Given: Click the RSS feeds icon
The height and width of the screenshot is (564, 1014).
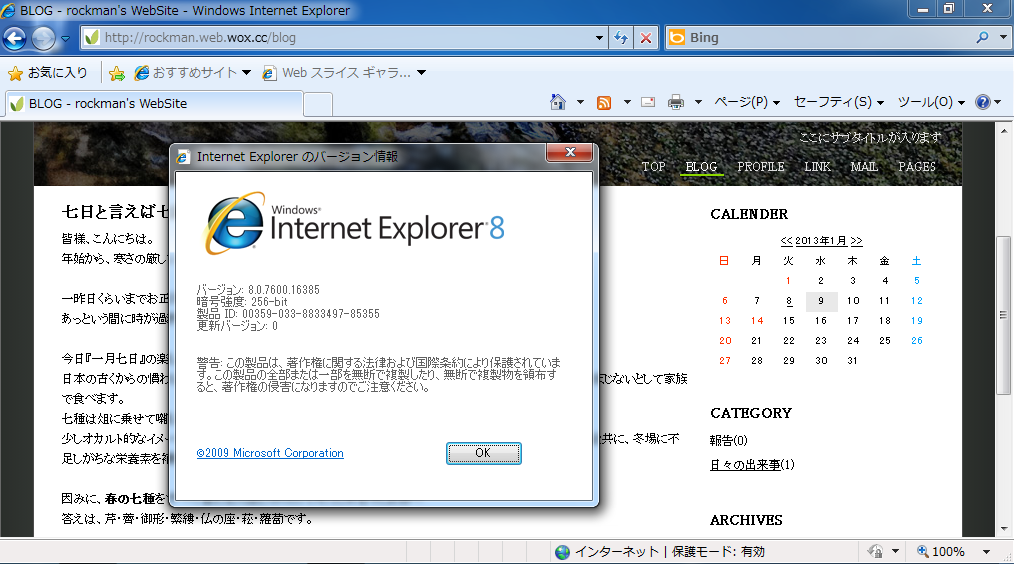Looking at the screenshot, I should [604, 102].
